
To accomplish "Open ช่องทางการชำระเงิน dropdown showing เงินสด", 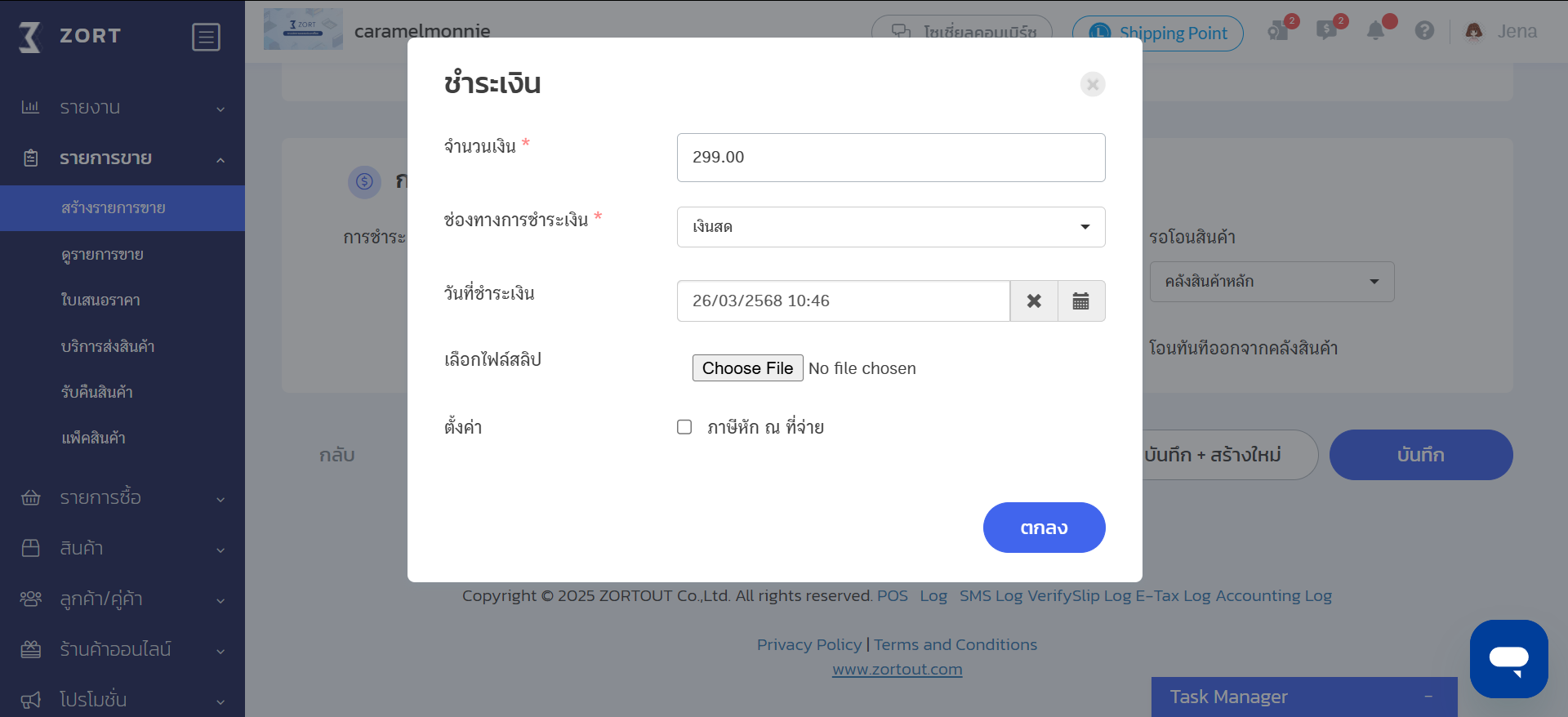I will (x=891, y=227).
